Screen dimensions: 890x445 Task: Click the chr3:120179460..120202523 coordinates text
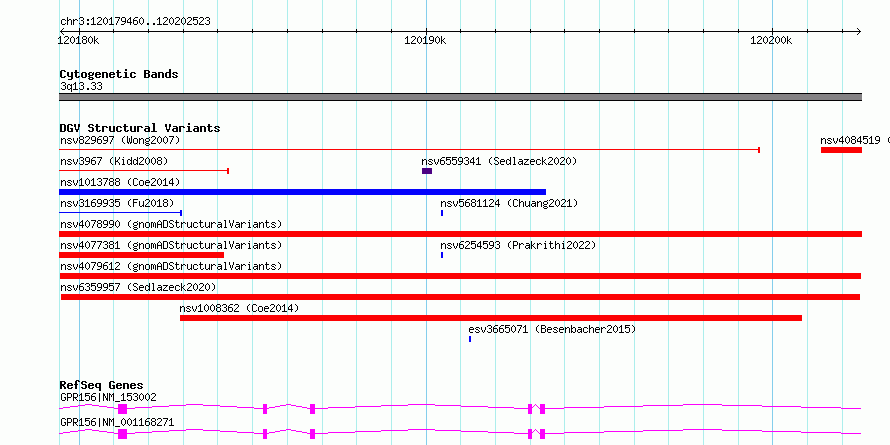[135, 22]
